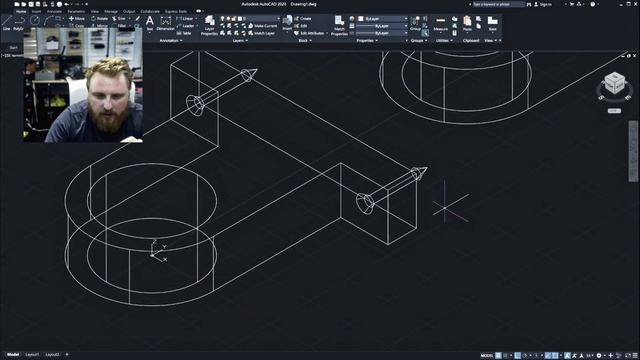Open the Base view tool
Image resolution: width=640 pixels, height=360 pixels.
point(493,23)
